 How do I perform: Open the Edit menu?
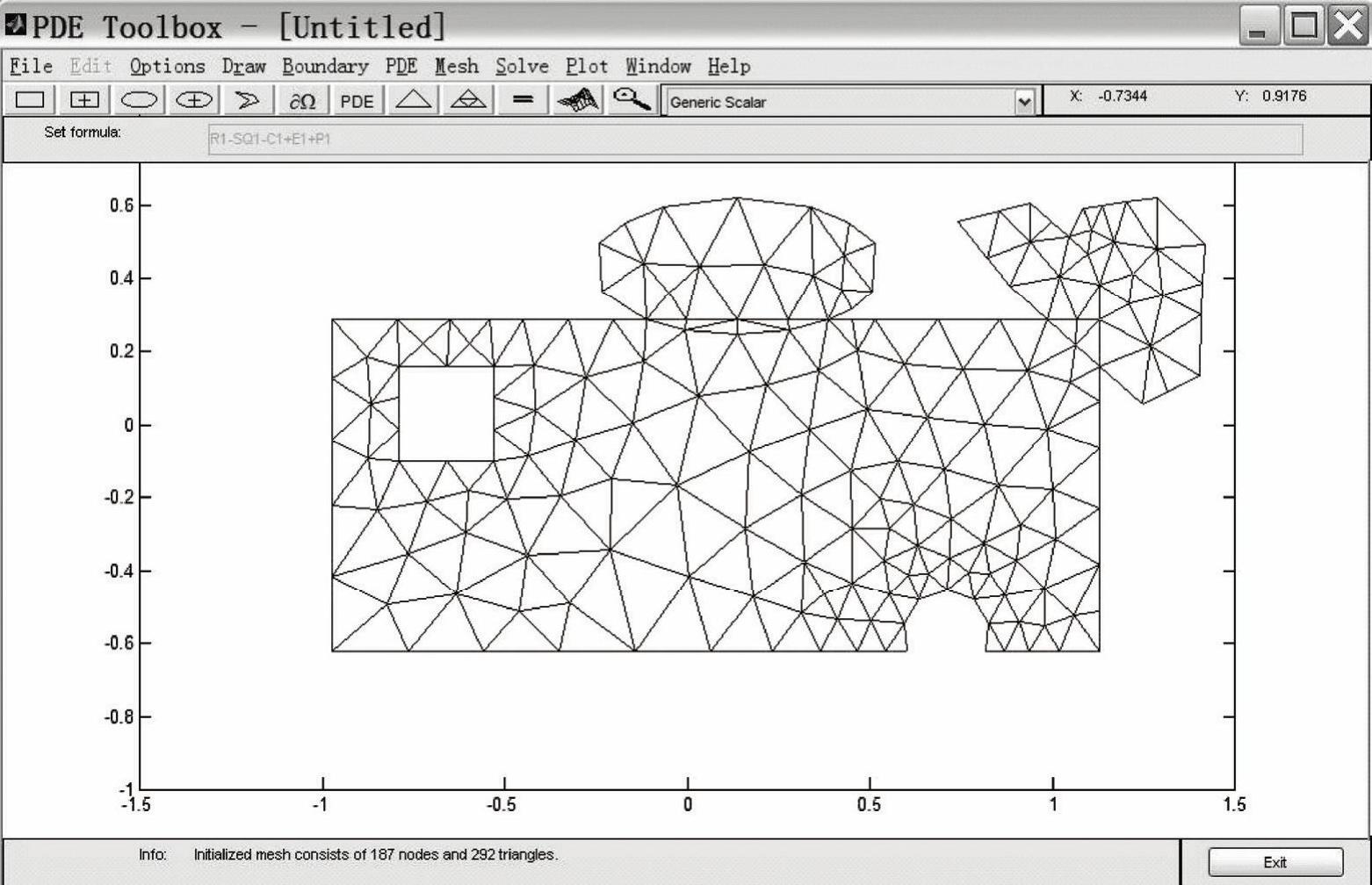click(91, 67)
